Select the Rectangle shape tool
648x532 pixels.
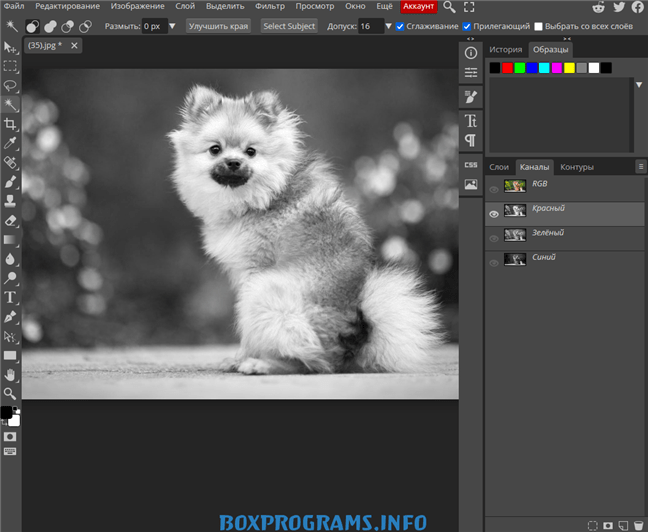[x=10, y=355]
